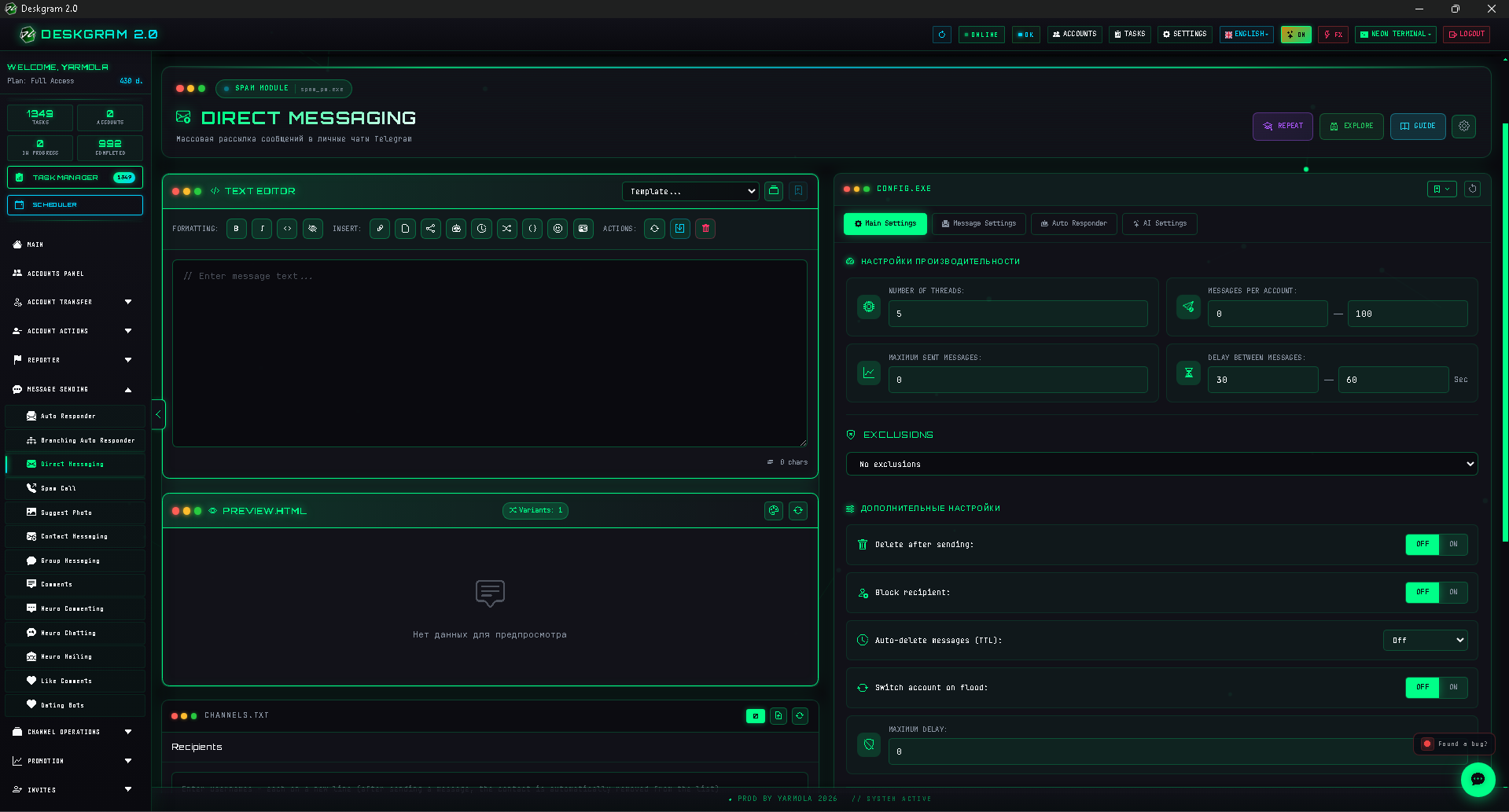Viewport: 1509px width, 812px height.
Task: Open Spam Call in the sidebar
Action: pyautogui.click(x=75, y=488)
